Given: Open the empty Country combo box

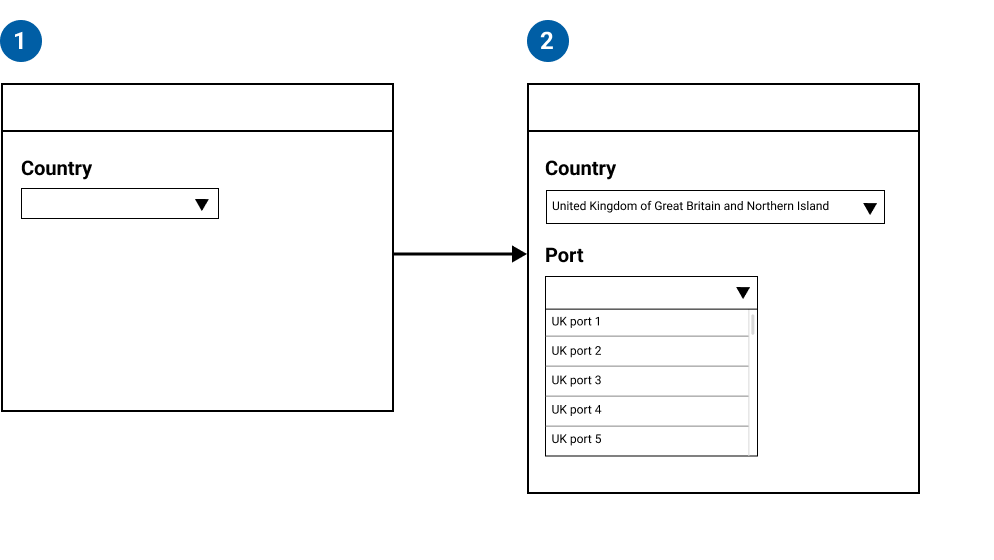Looking at the screenshot, I should [110, 204].
